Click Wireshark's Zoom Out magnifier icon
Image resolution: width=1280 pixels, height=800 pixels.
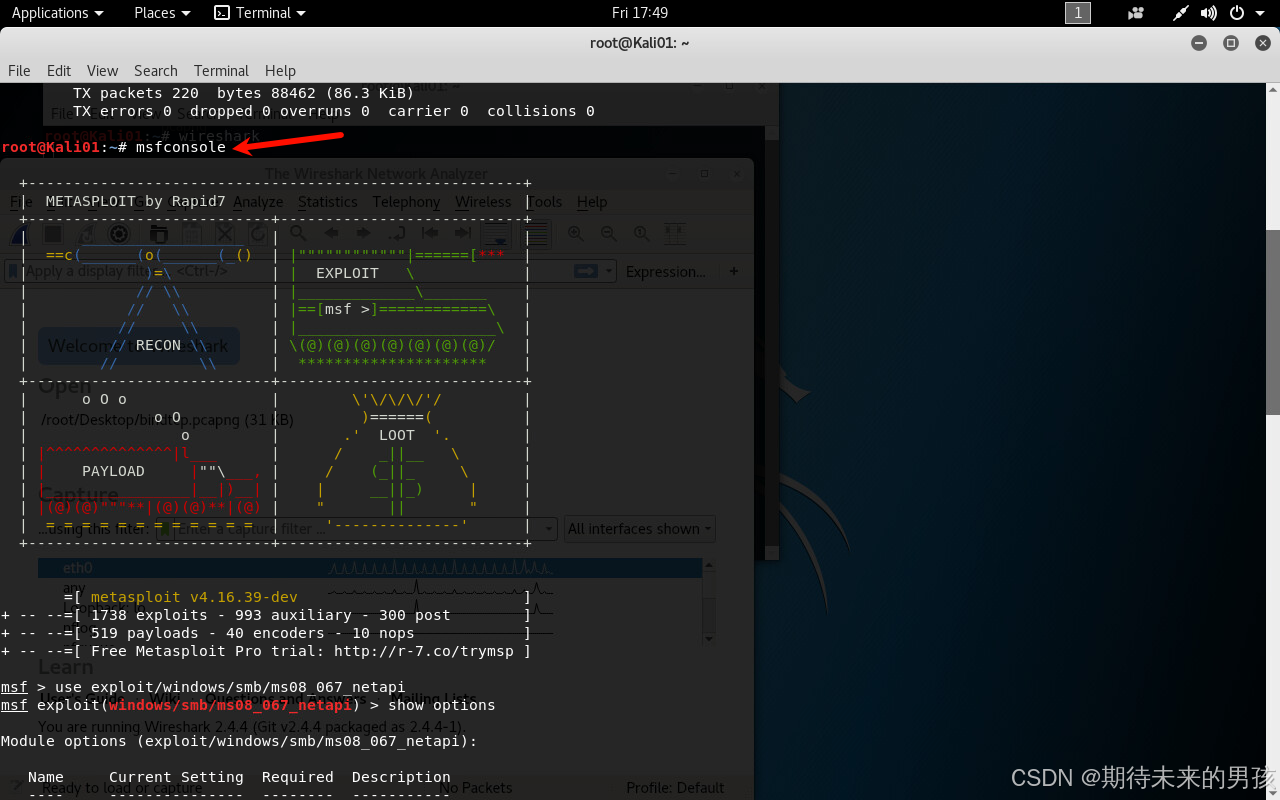608,234
